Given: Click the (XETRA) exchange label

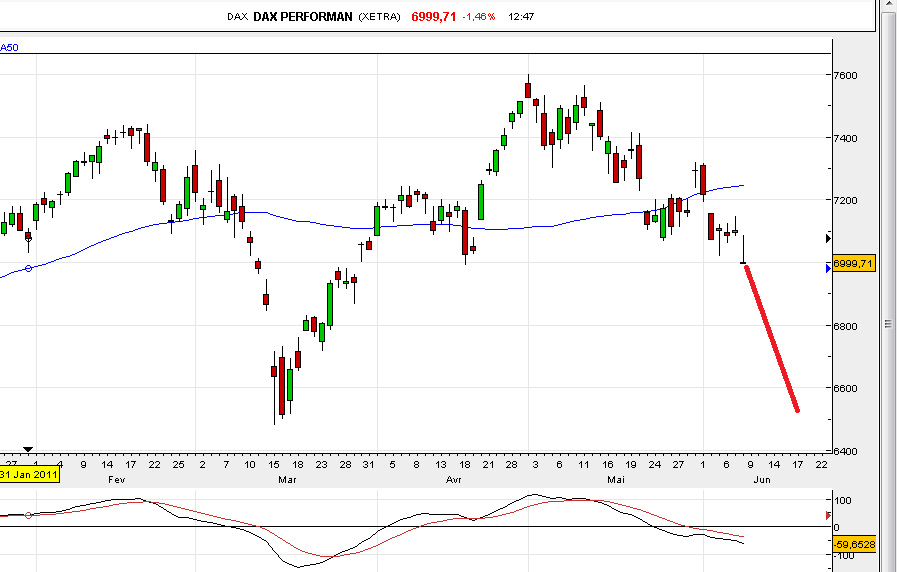Looking at the screenshot, I should click(379, 17).
